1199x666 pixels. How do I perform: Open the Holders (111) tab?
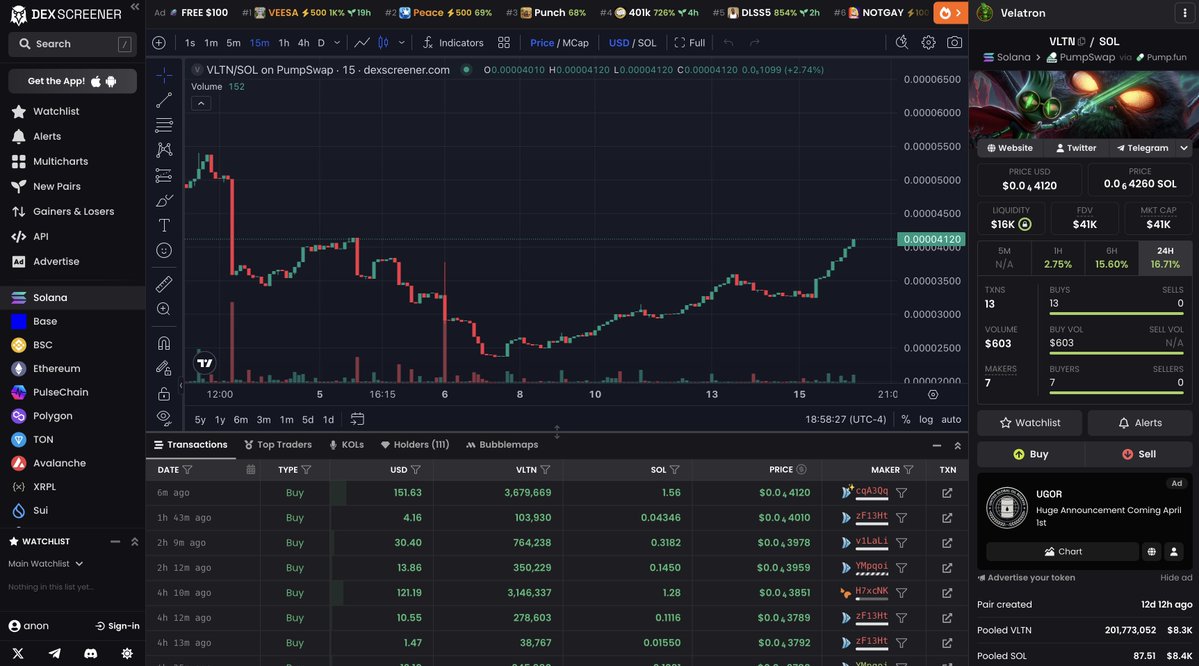pyautogui.click(x=414, y=444)
